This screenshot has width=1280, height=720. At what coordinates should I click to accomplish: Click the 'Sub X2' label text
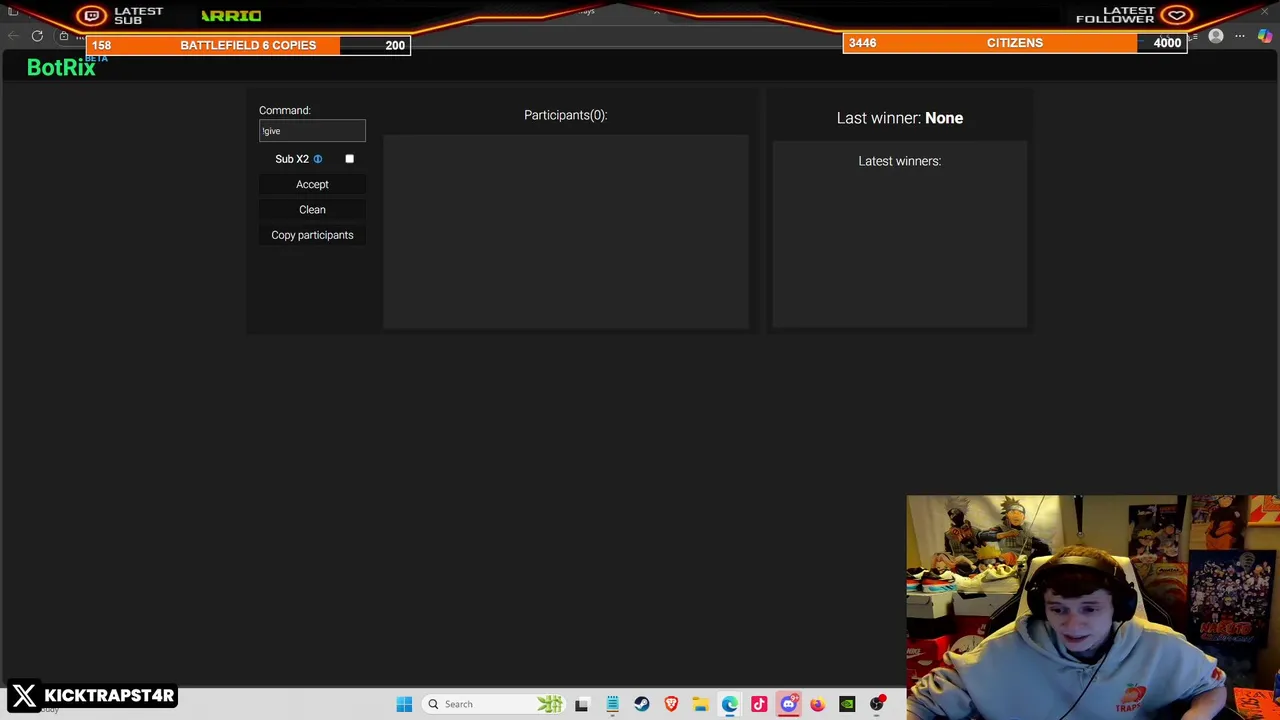[292, 159]
